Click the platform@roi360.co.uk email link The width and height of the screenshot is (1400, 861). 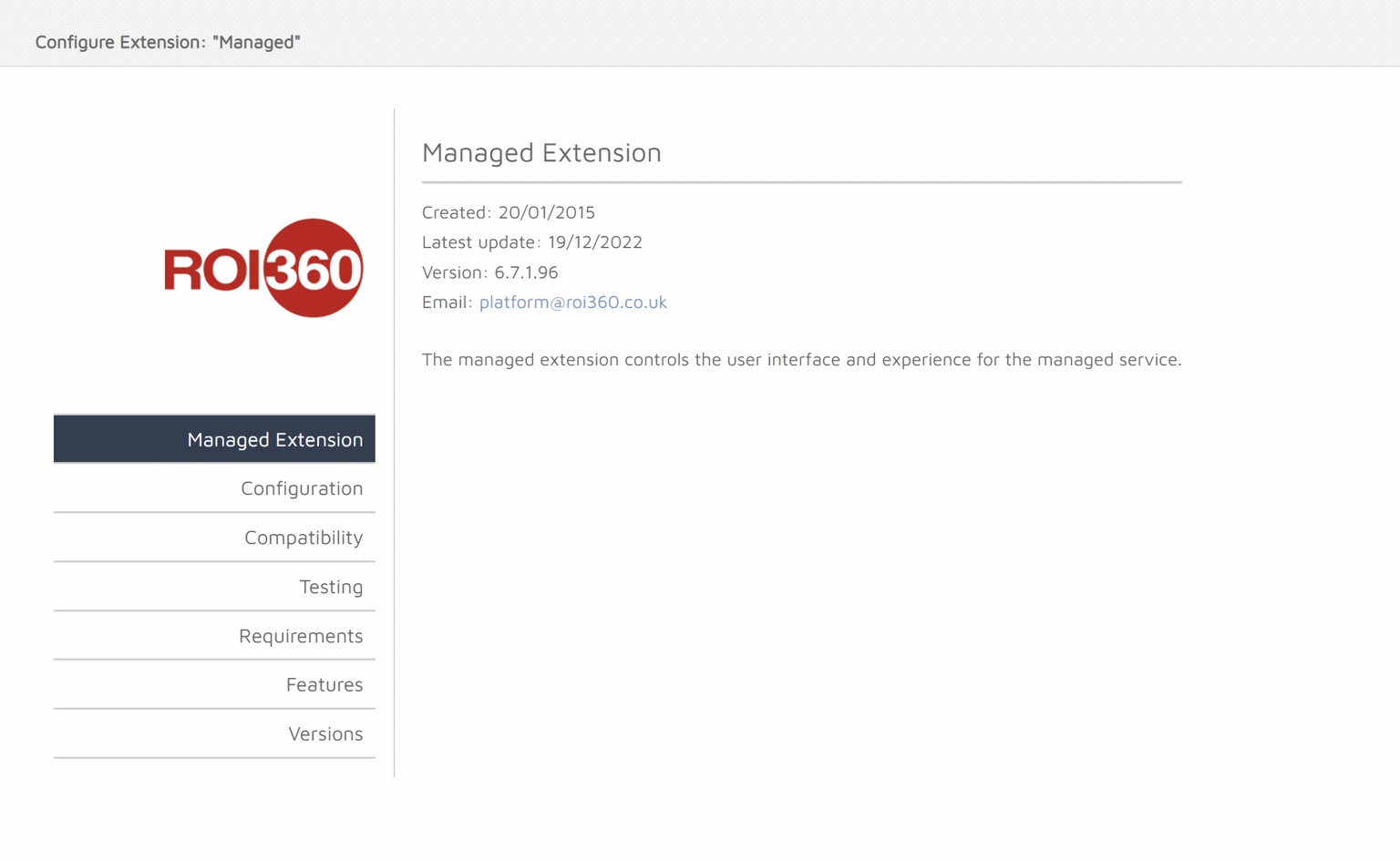tap(572, 302)
